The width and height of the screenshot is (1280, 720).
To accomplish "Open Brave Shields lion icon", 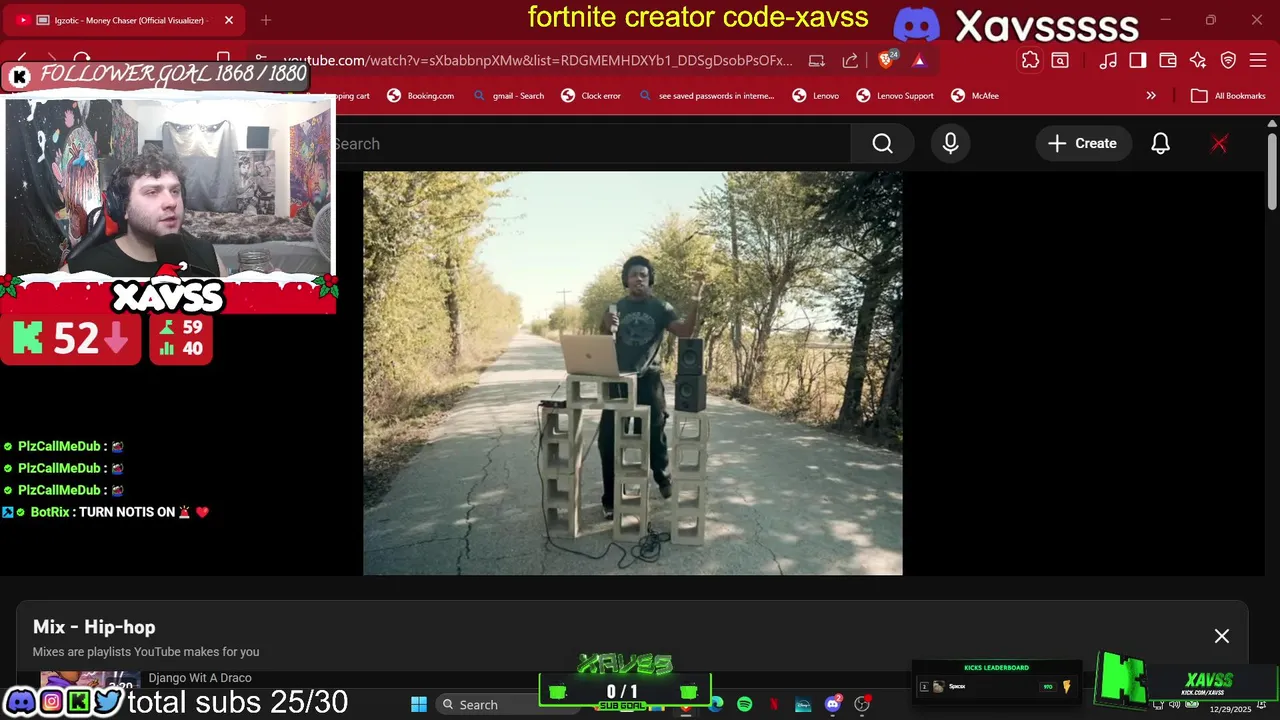I will (x=887, y=60).
